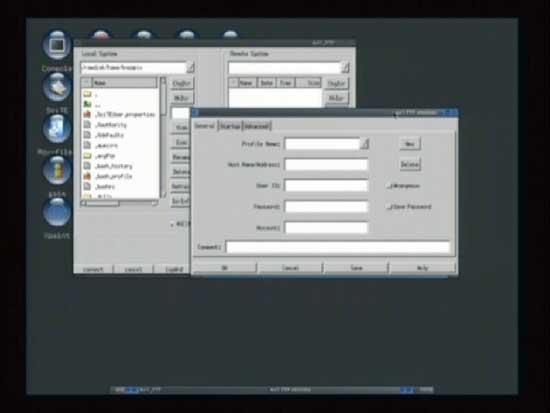Viewport: 550px width, 413px height.
Task: Click the vertical scrollbar of the local file list
Action: point(163,138)
